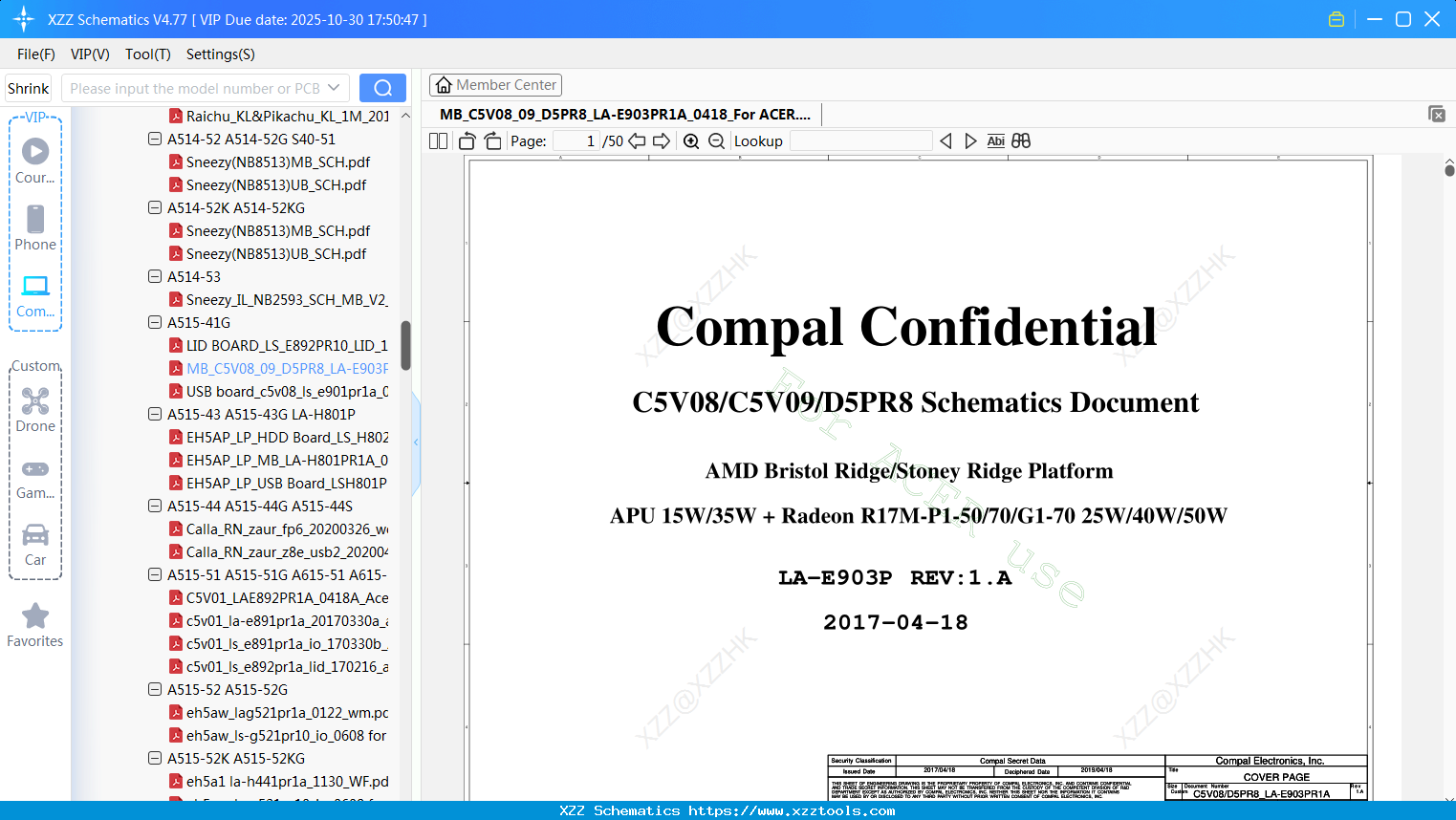Open the File(F) menu
Viewport: 1456px width, 820px height.
36,54
